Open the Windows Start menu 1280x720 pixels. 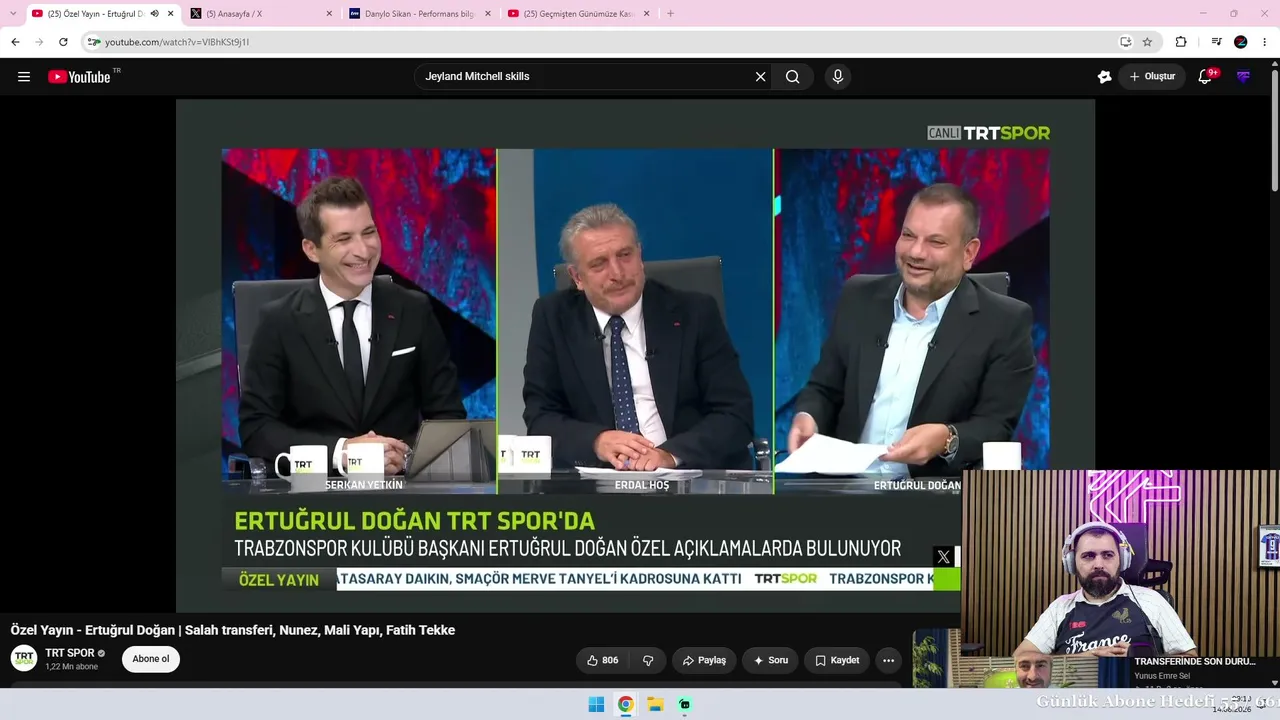(x=596, y=704)
